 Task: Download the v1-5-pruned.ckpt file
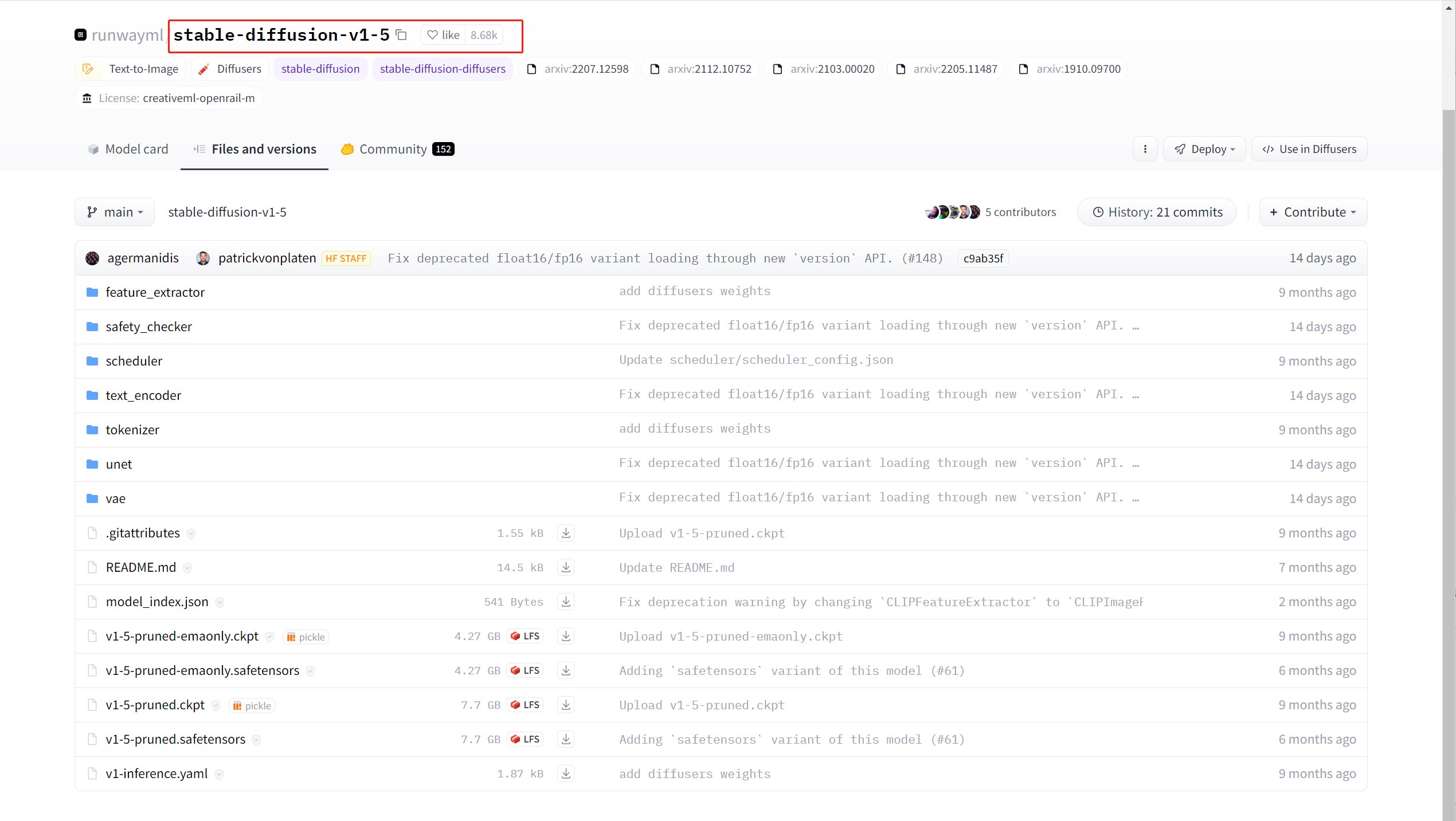[566, 705]
